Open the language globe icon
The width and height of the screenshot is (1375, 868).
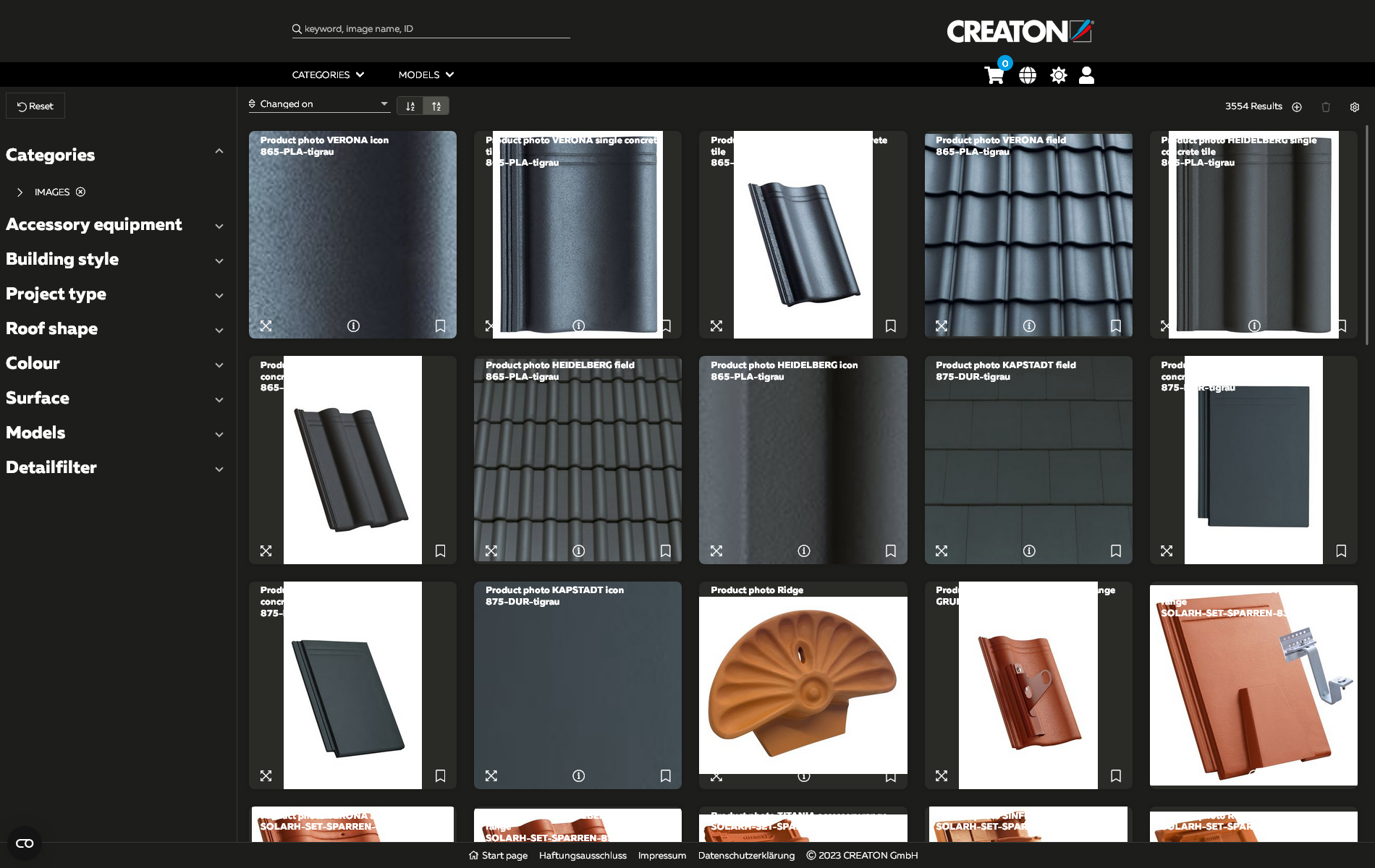point(1027,75)
